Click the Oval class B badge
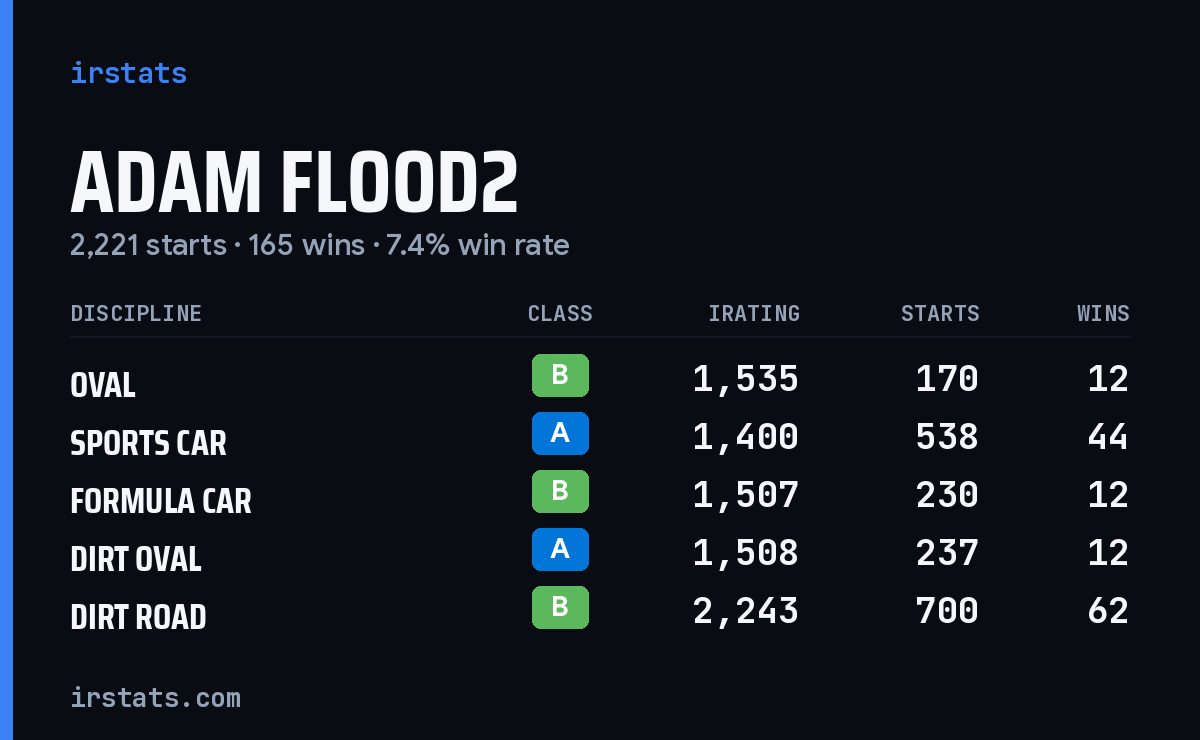Image resolution: width=1200 pixels, height=740 pixels. coord(560,376)
